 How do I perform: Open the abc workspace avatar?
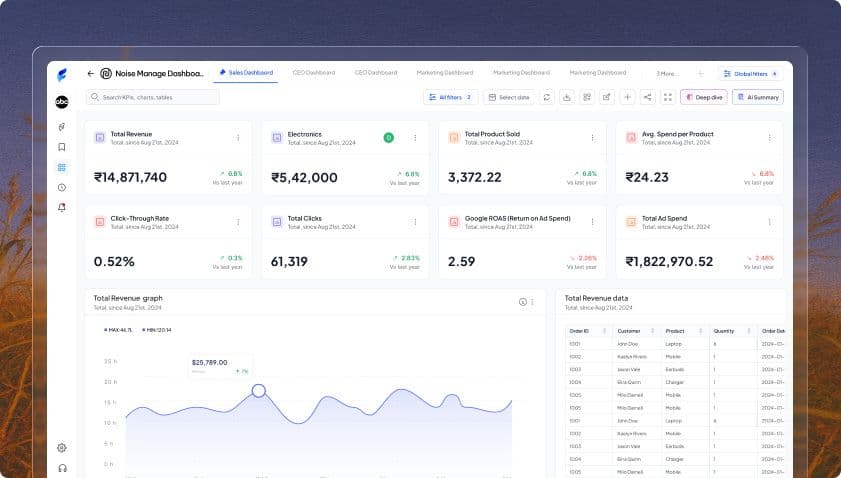tap(62, 101)
